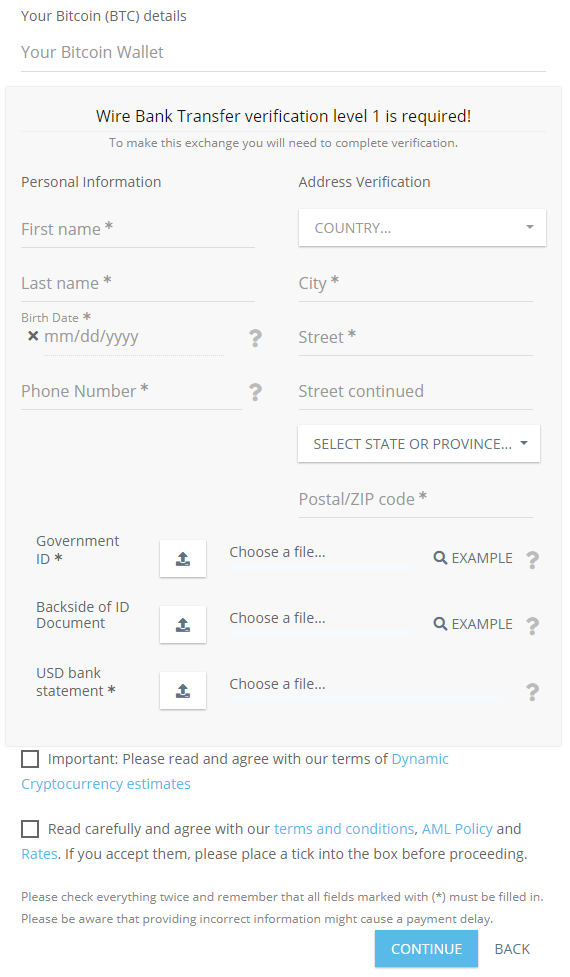View the Backside of ID EXAMPLE
Viewport: 570px width, 977px height.
coord(473,624)
